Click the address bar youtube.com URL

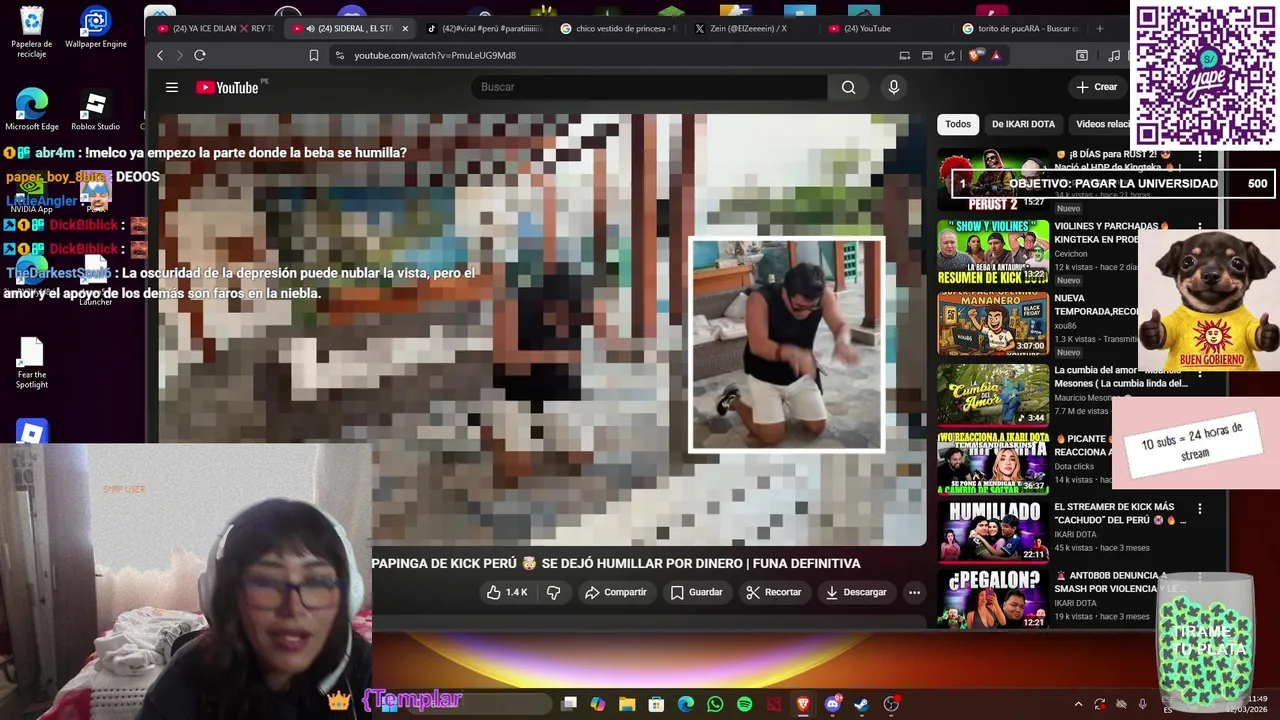point(435,56)
